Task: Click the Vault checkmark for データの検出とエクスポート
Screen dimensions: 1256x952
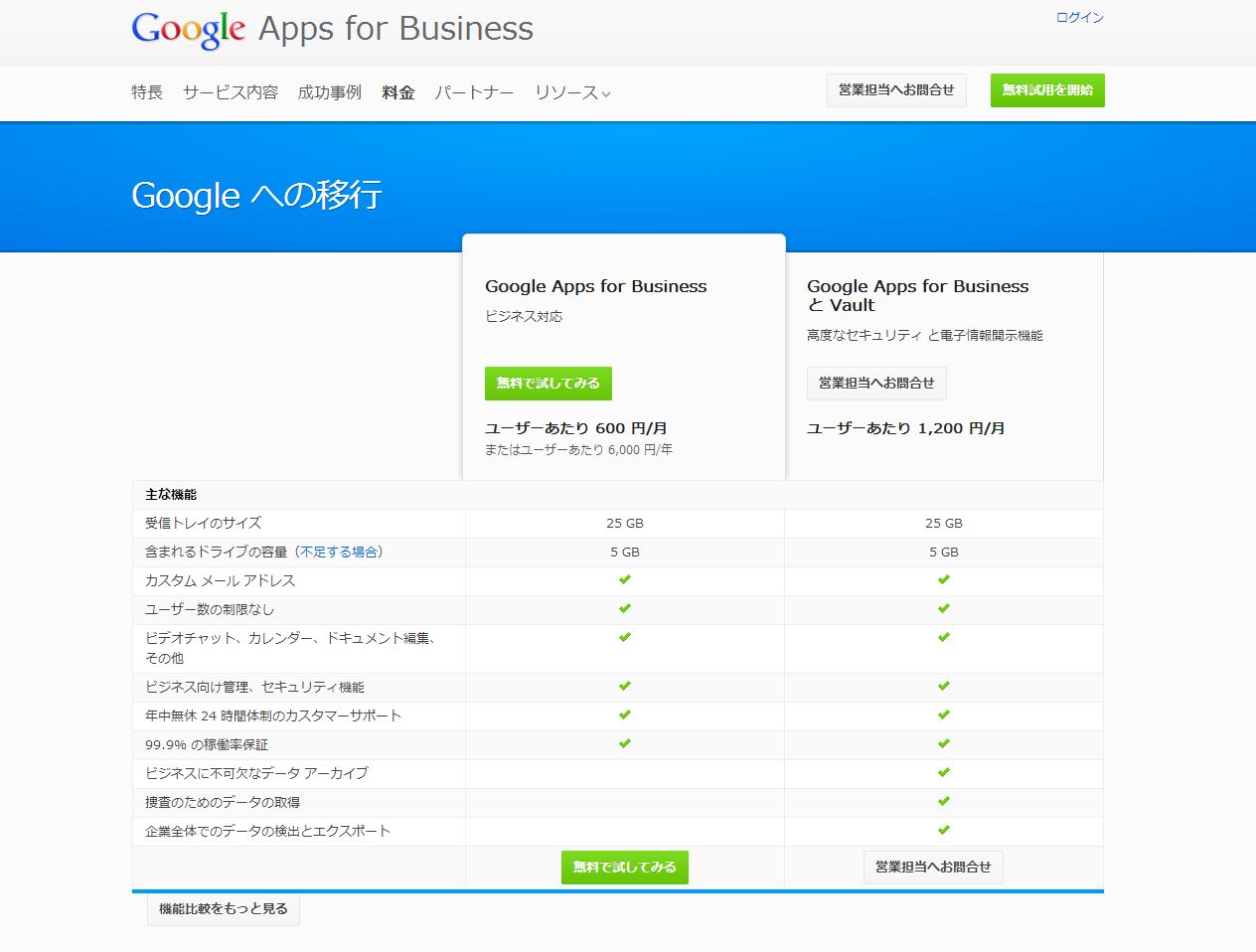Action: [944, 830]
